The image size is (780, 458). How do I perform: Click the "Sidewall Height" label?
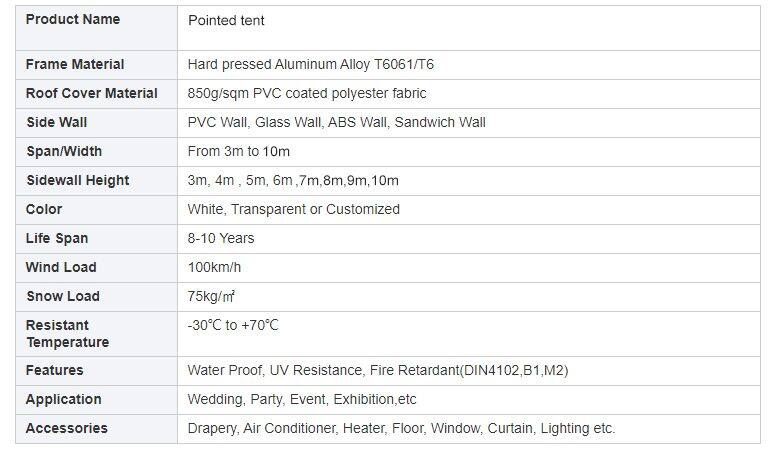click(78, 180)
